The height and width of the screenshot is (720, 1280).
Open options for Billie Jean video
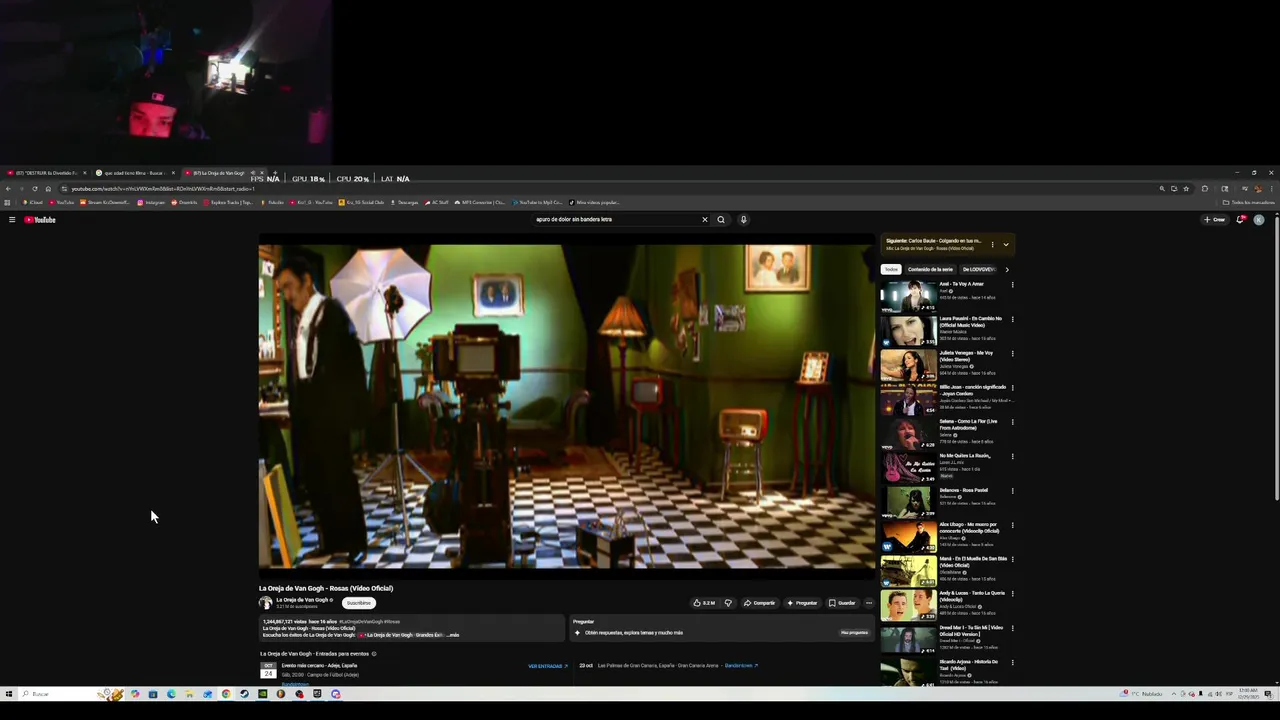[1012, 388]
